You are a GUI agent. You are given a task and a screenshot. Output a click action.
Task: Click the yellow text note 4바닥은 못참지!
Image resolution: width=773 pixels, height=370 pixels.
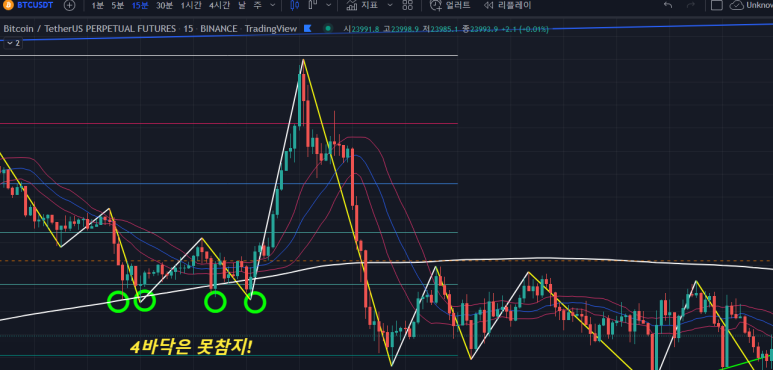tap(191, 347)
